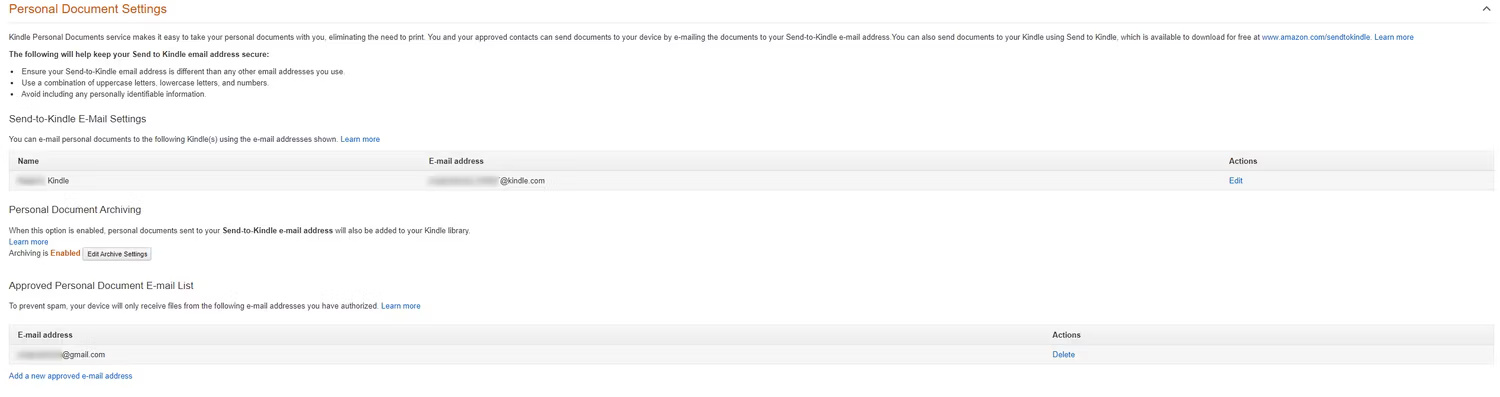1500x397 pixels.
Task: Edit the Kindle's Send-to-Kindle e-mail address
Action: pyautogui.click(x=1236, y=181)
